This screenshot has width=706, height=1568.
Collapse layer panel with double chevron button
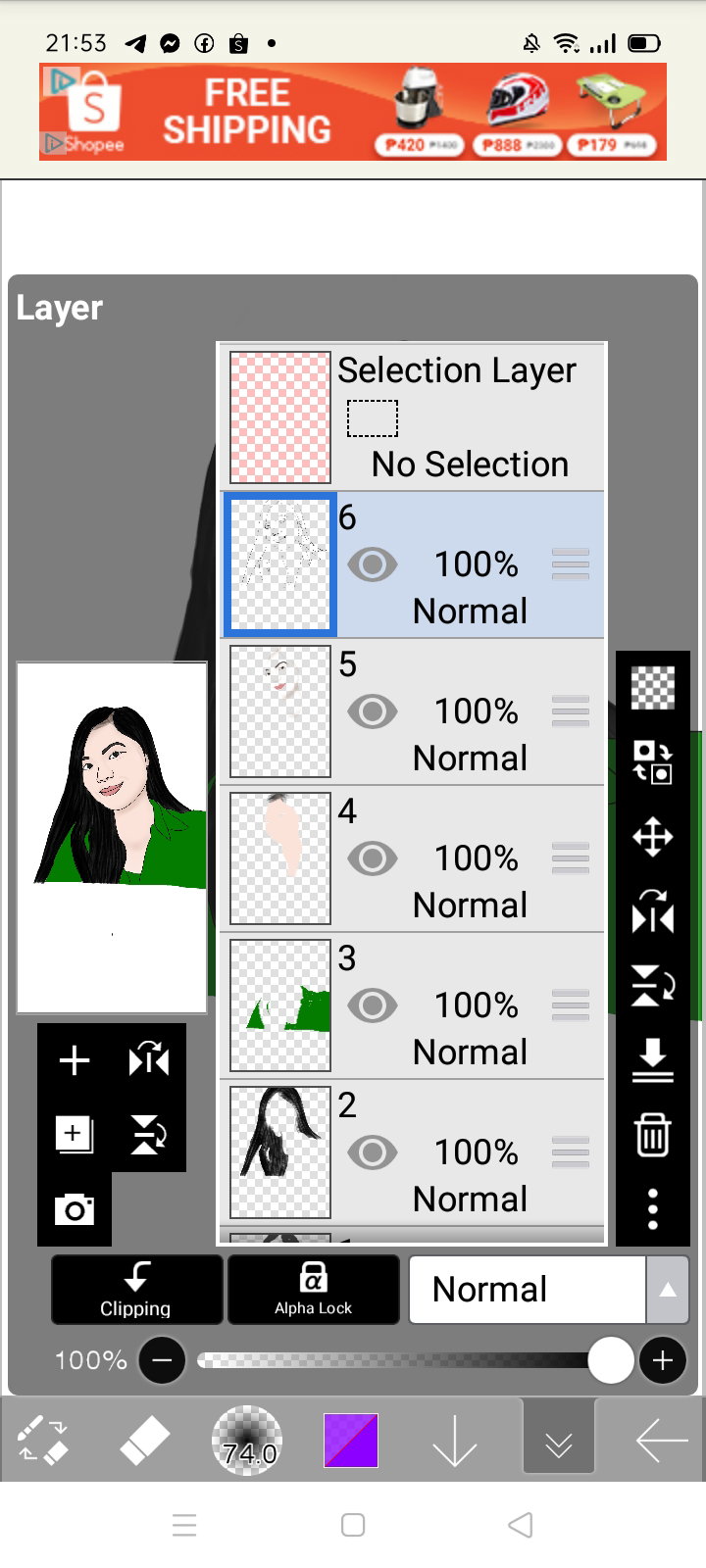pyautogui.click(x=559, y=1441)
